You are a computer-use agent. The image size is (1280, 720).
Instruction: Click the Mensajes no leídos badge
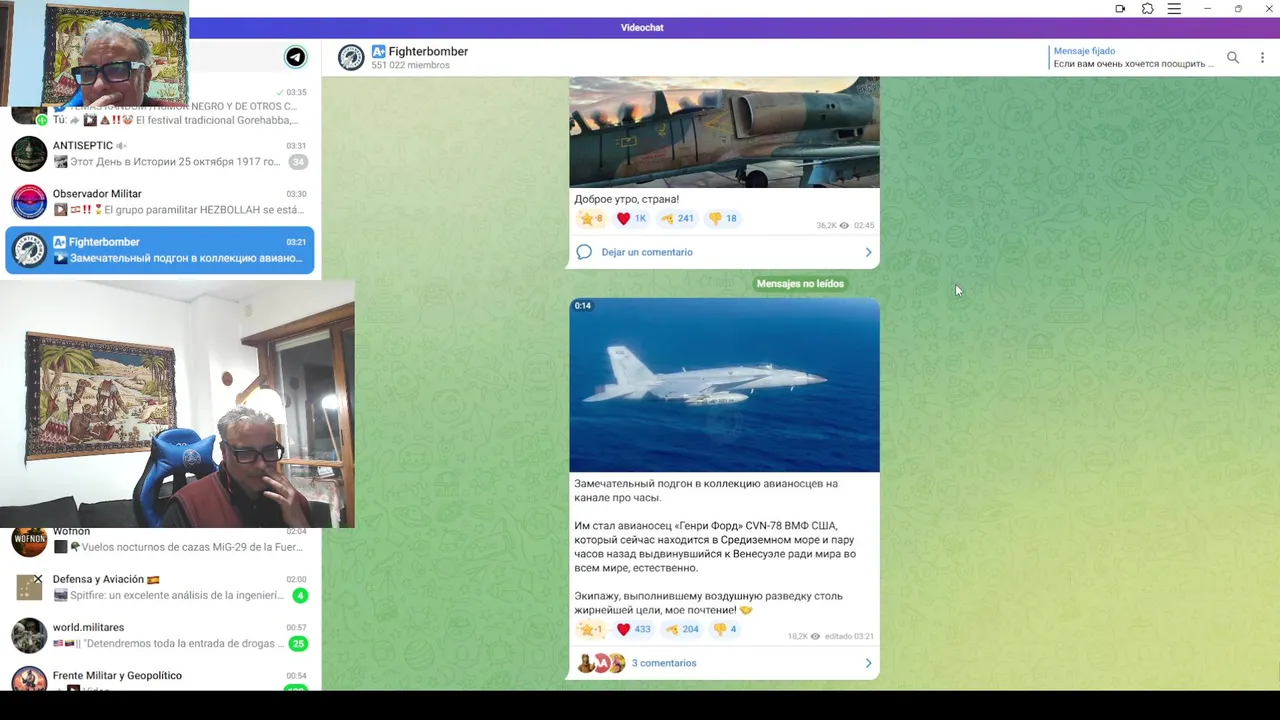point(800,284)
